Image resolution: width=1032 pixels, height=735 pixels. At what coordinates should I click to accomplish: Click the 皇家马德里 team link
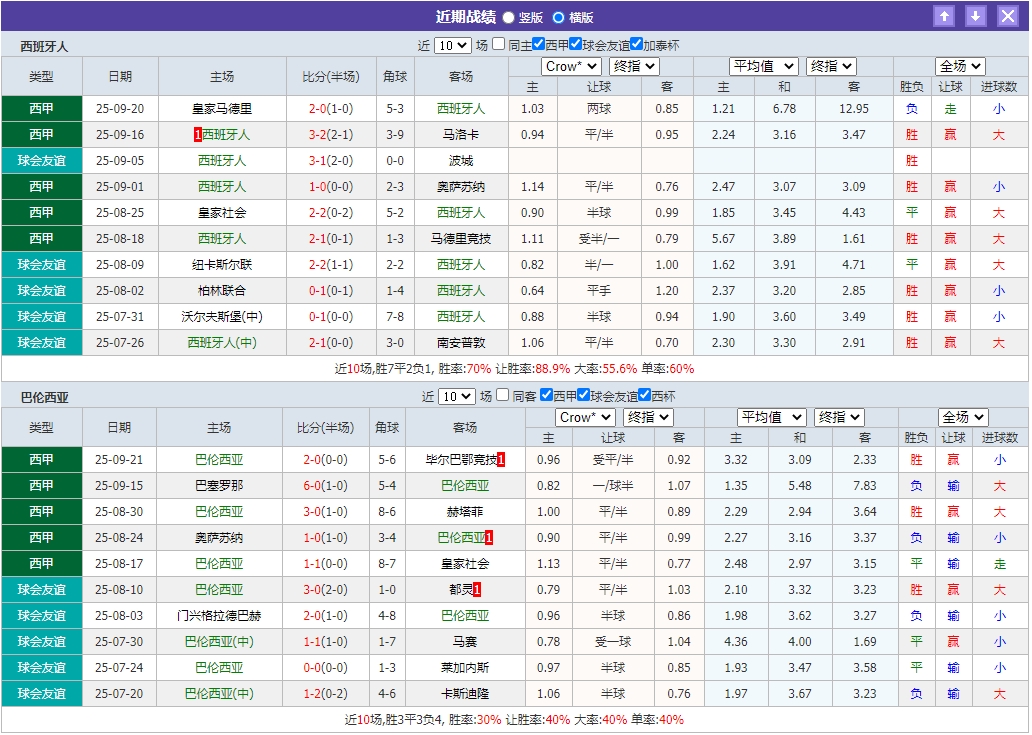pyautogui.click(x=220, y=108)
